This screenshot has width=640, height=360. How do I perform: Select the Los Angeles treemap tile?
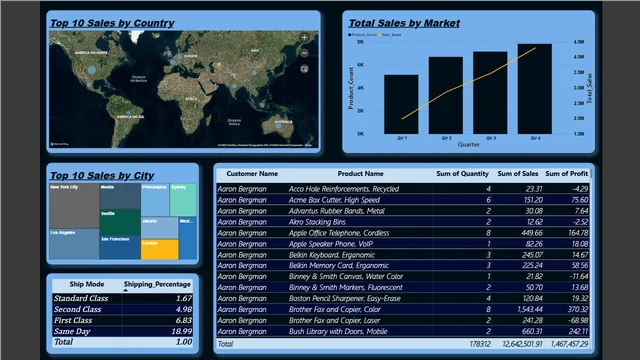74,244
